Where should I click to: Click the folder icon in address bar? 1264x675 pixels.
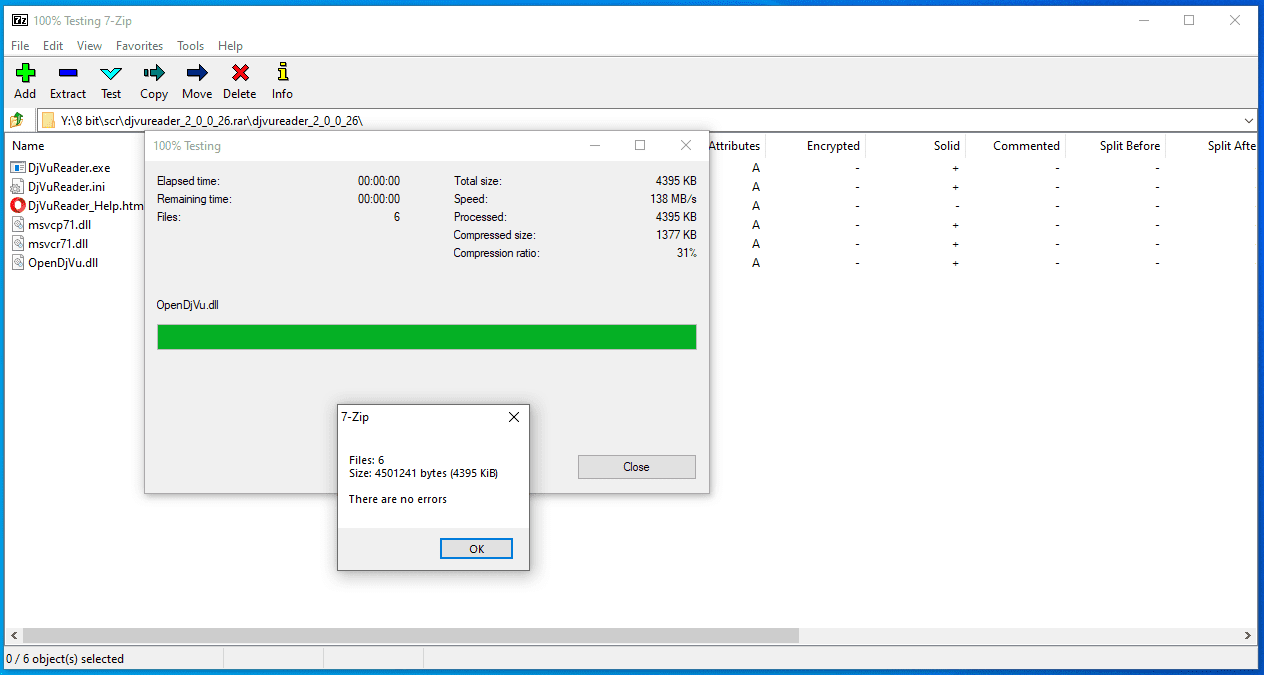click(48, 121)
